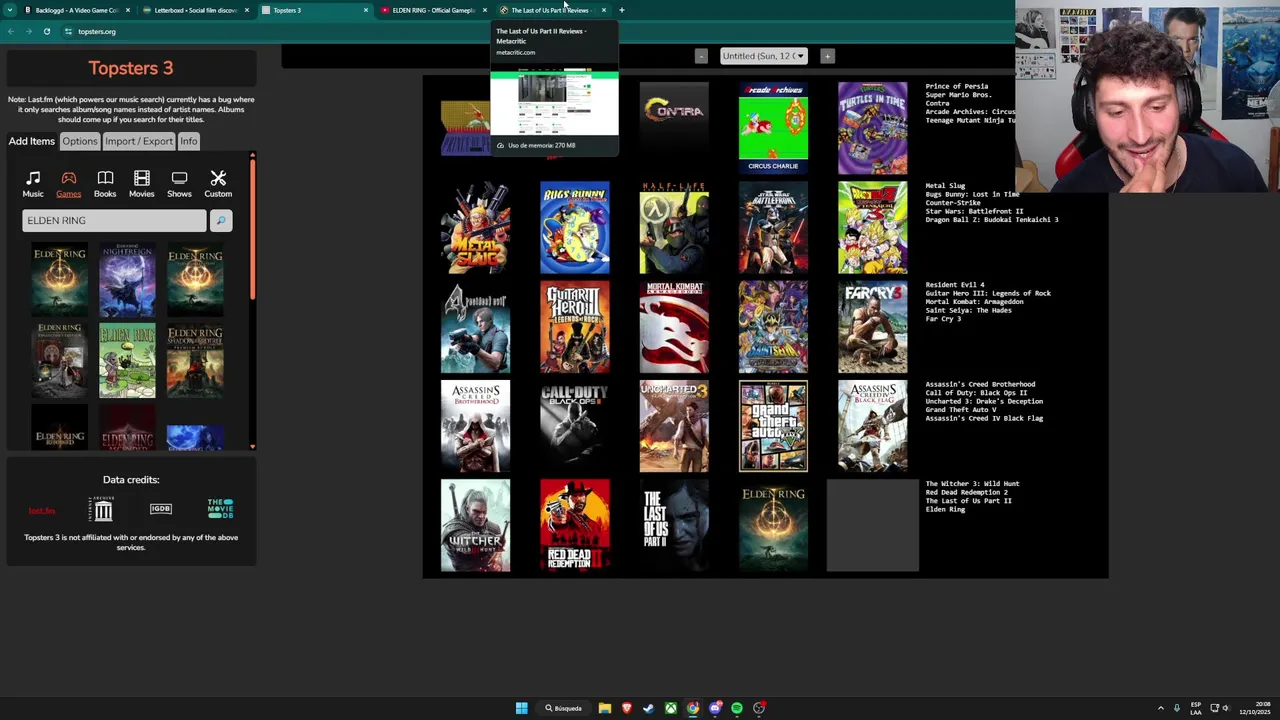
Task: Open Xbox app from taskbar
Action: (x=671, y=708)
